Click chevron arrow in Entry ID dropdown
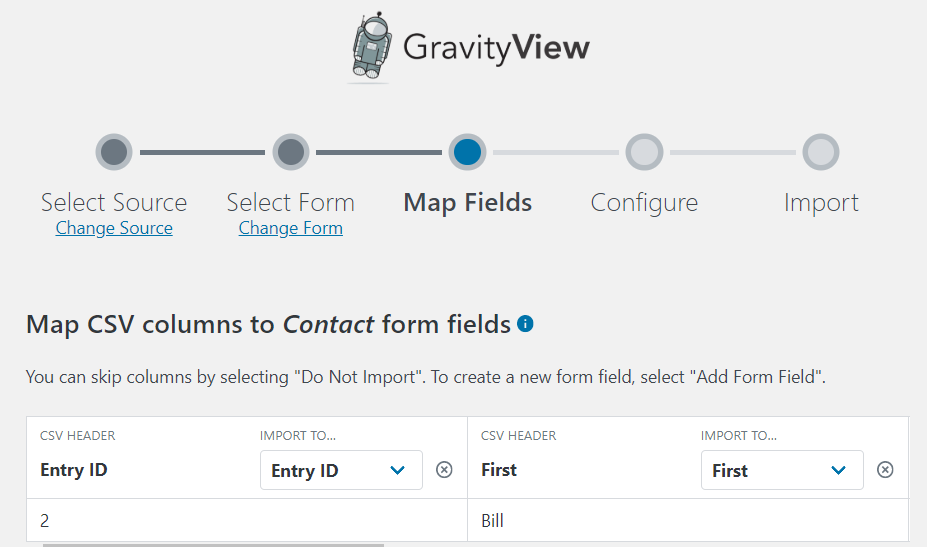 (397, 470)
